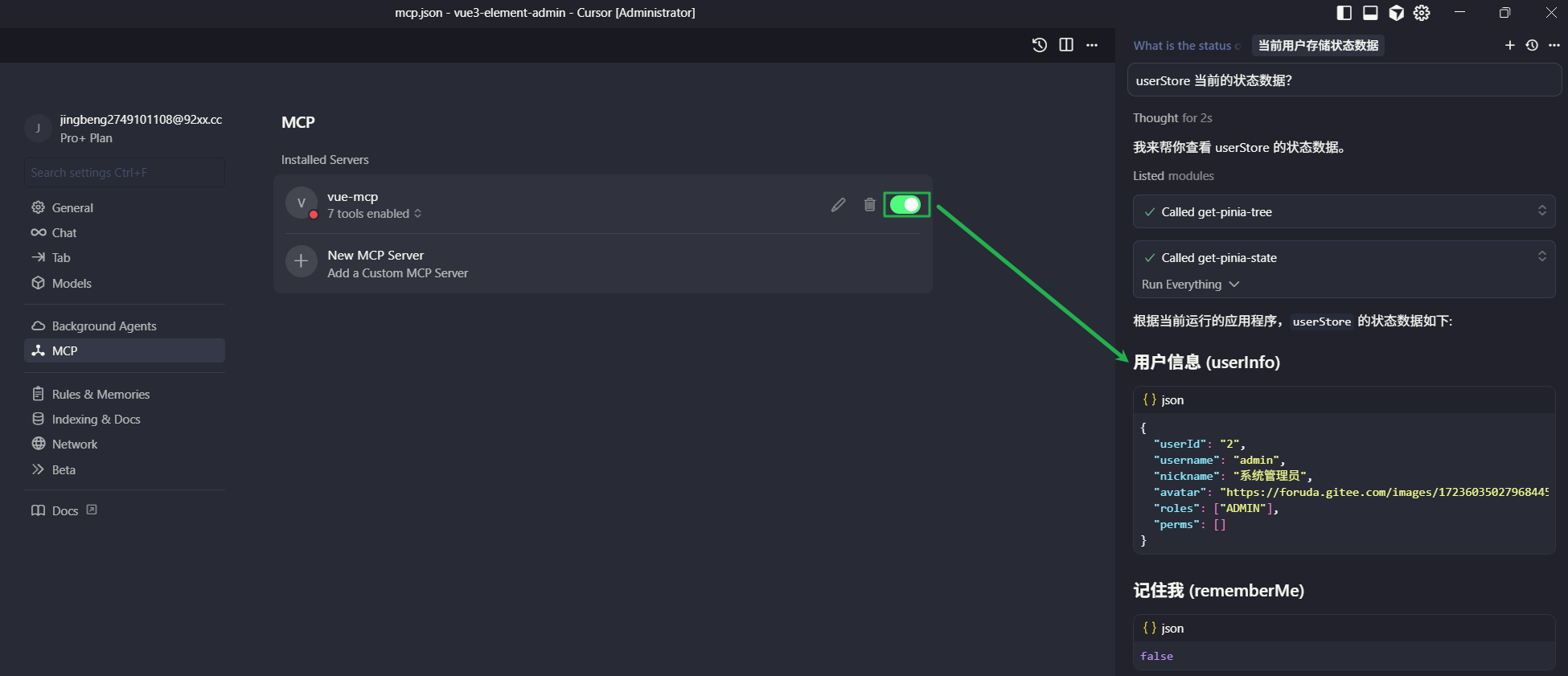
Task: Edit the vue-mcp server with pencil icon
Action: tap(838, 205)
